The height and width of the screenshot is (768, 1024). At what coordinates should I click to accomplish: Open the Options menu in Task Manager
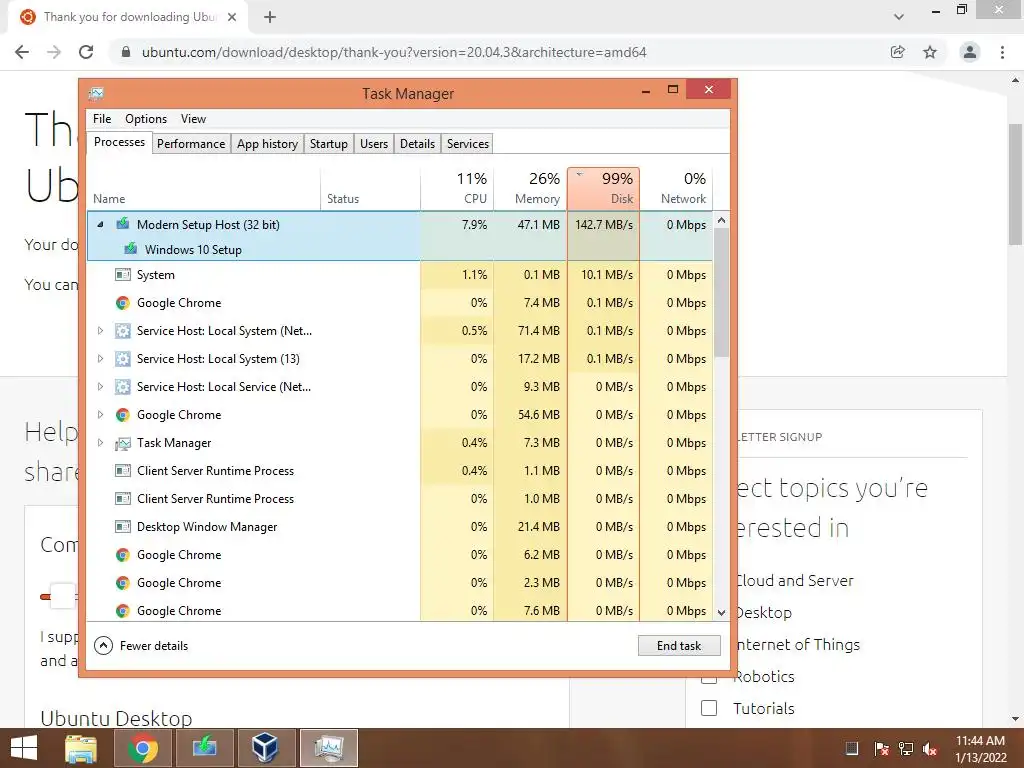click(146, 119)
